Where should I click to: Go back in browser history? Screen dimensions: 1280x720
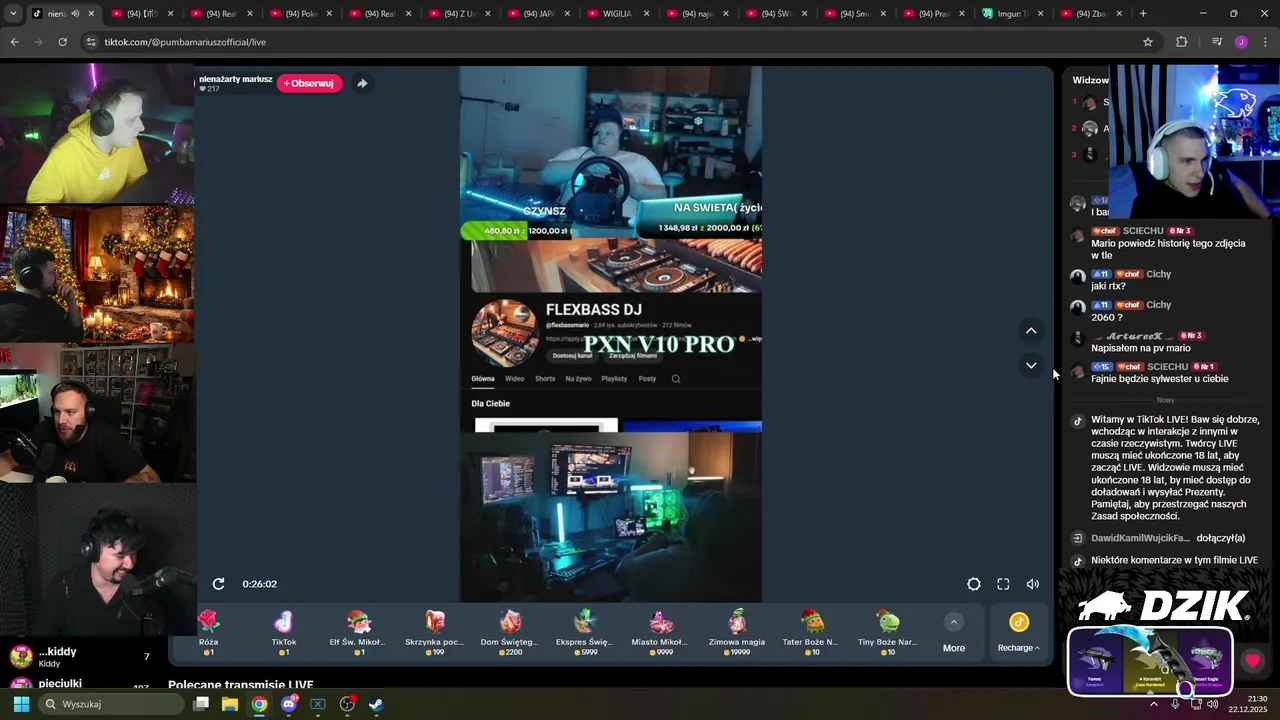[x=14, y=42]
